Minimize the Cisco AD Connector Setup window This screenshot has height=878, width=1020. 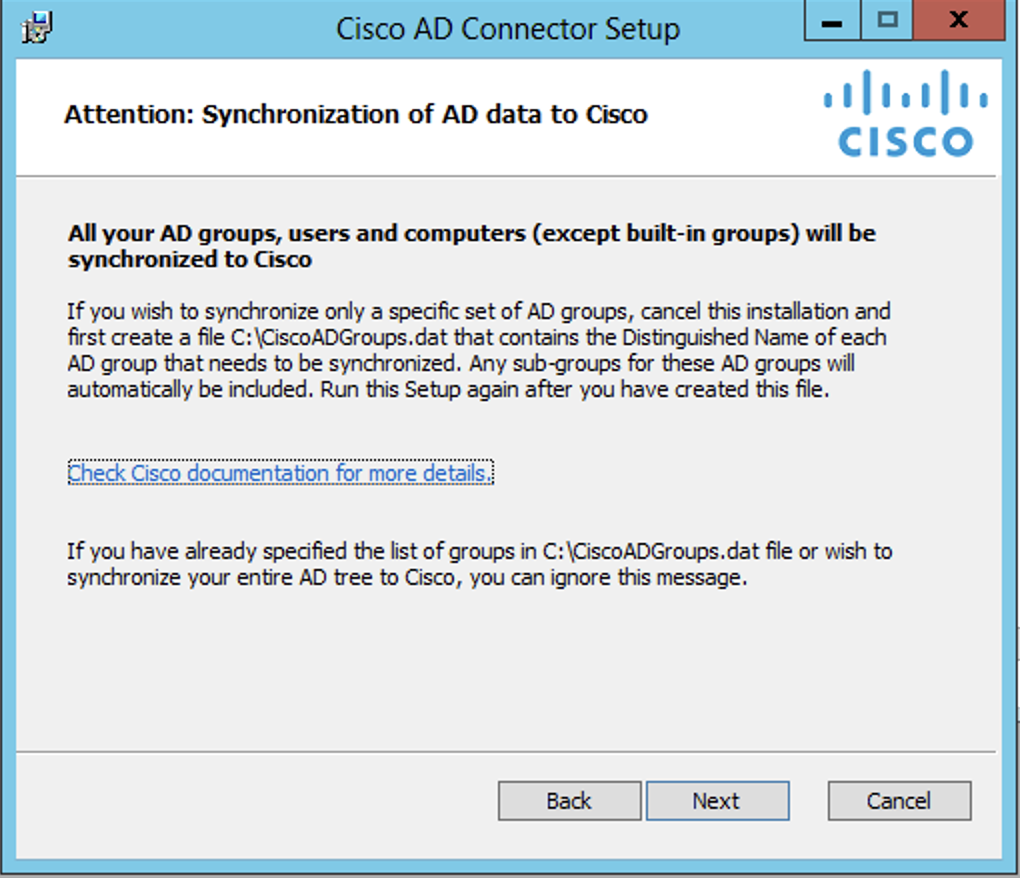pyautogui.click(x=833, y=21)
